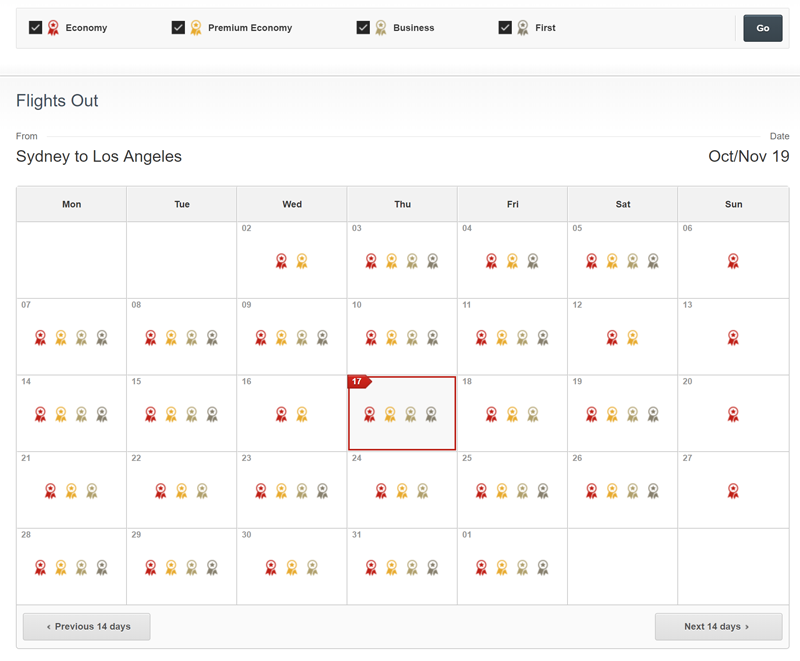Select the Economy ribbon on day 27
The height and width of the screenshot is (661, 800).
point(733,491)
